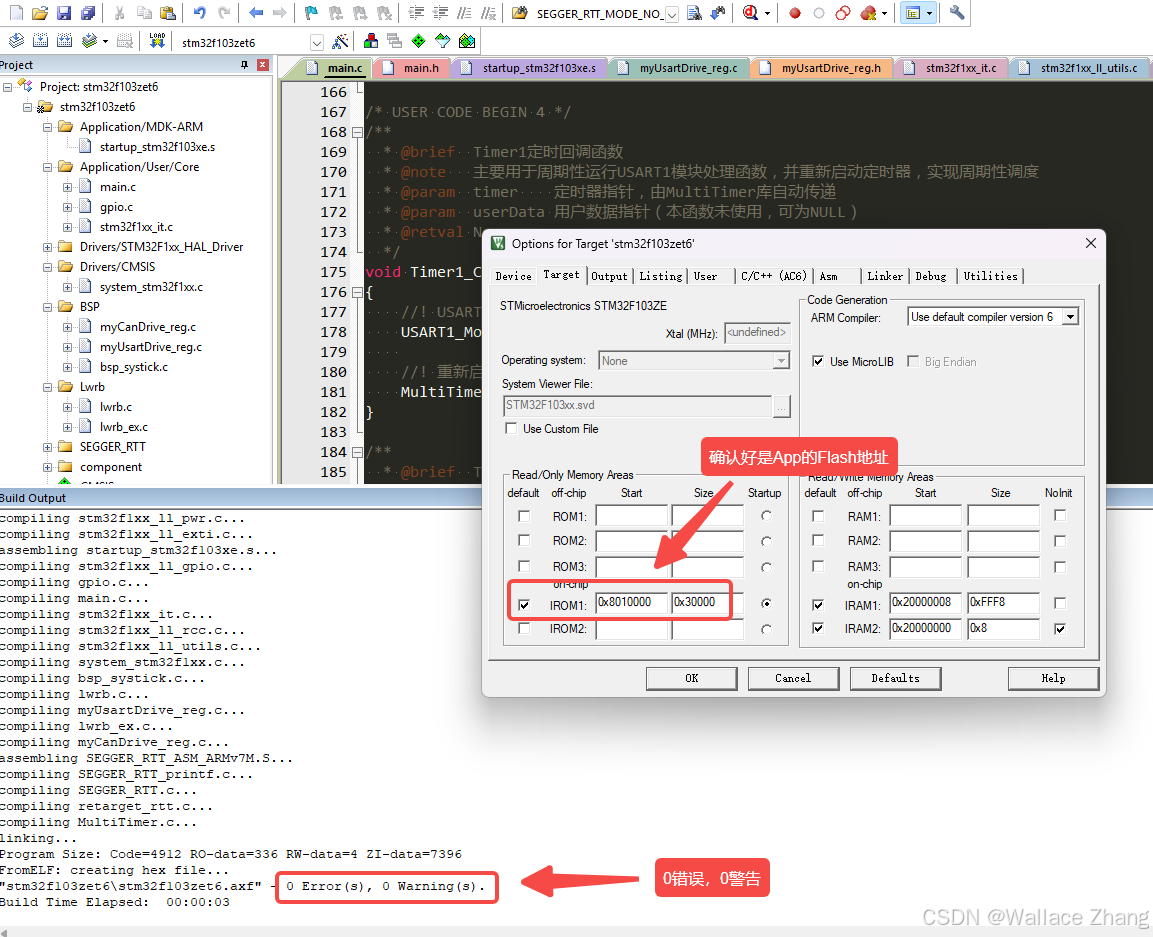Create a new file with toolbar icon
The image size is (1153, 937).
[x=16, y=13]
